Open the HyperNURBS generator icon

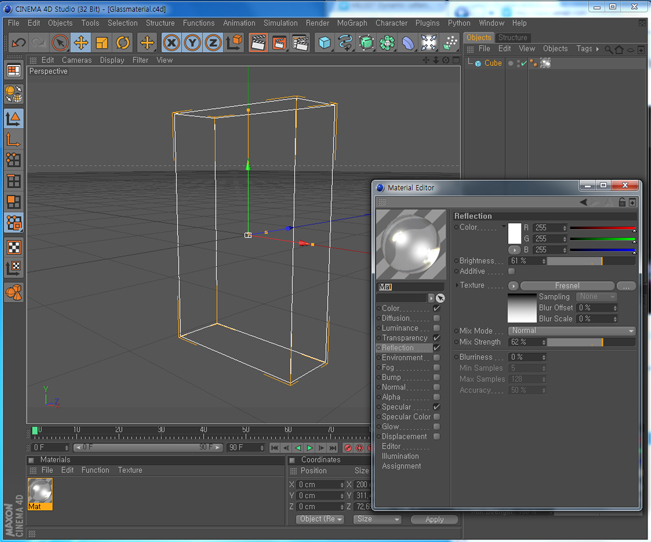[366, 42]
